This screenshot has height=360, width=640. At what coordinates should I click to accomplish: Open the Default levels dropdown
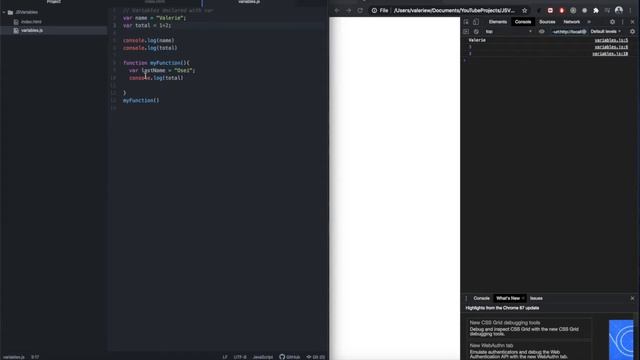(x=605, y=31)
